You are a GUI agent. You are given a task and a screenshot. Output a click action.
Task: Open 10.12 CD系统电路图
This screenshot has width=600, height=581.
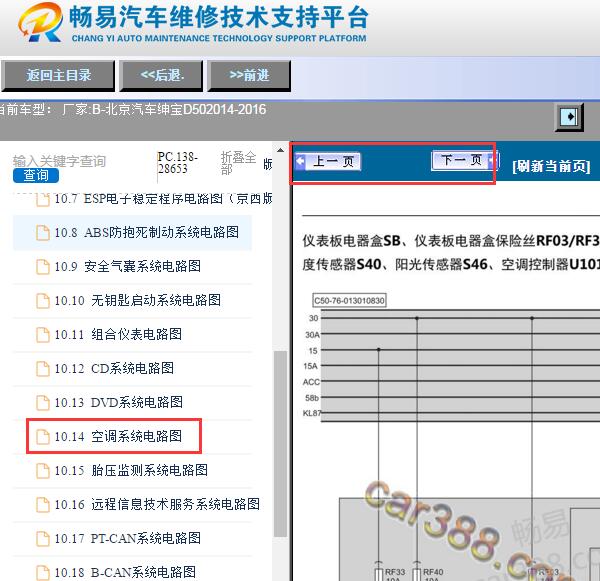(x=114, y=368)
